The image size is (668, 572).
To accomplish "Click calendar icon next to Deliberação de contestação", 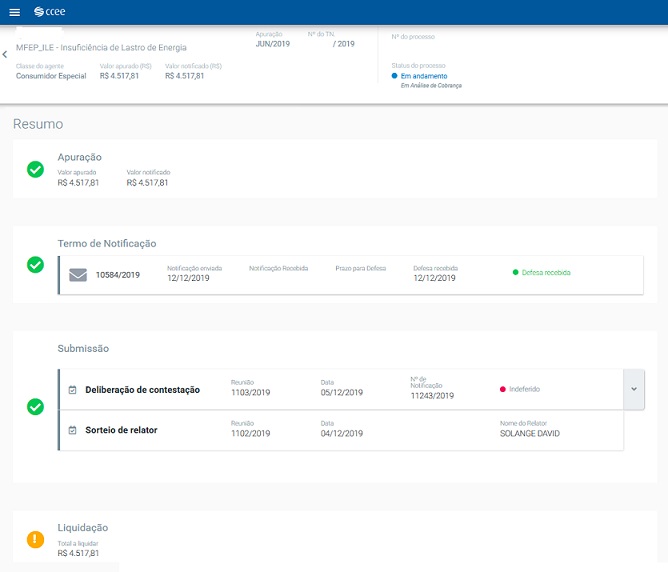I will pos(73,390).
